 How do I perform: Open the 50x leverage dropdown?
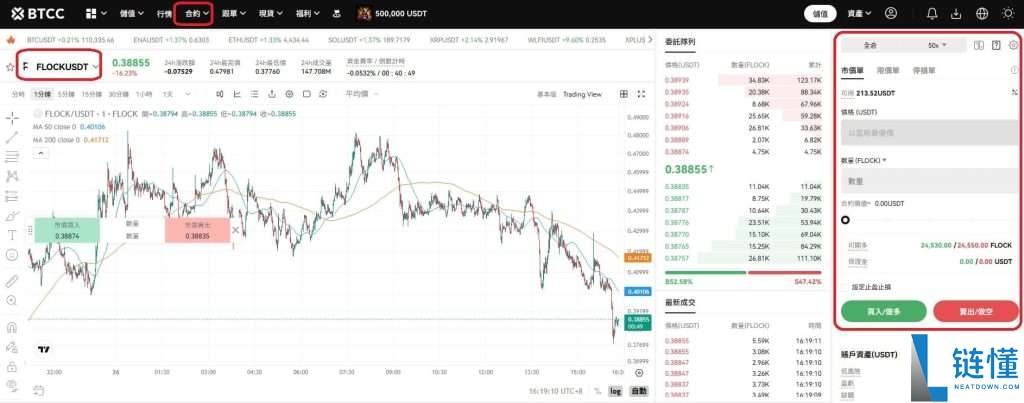936,45
